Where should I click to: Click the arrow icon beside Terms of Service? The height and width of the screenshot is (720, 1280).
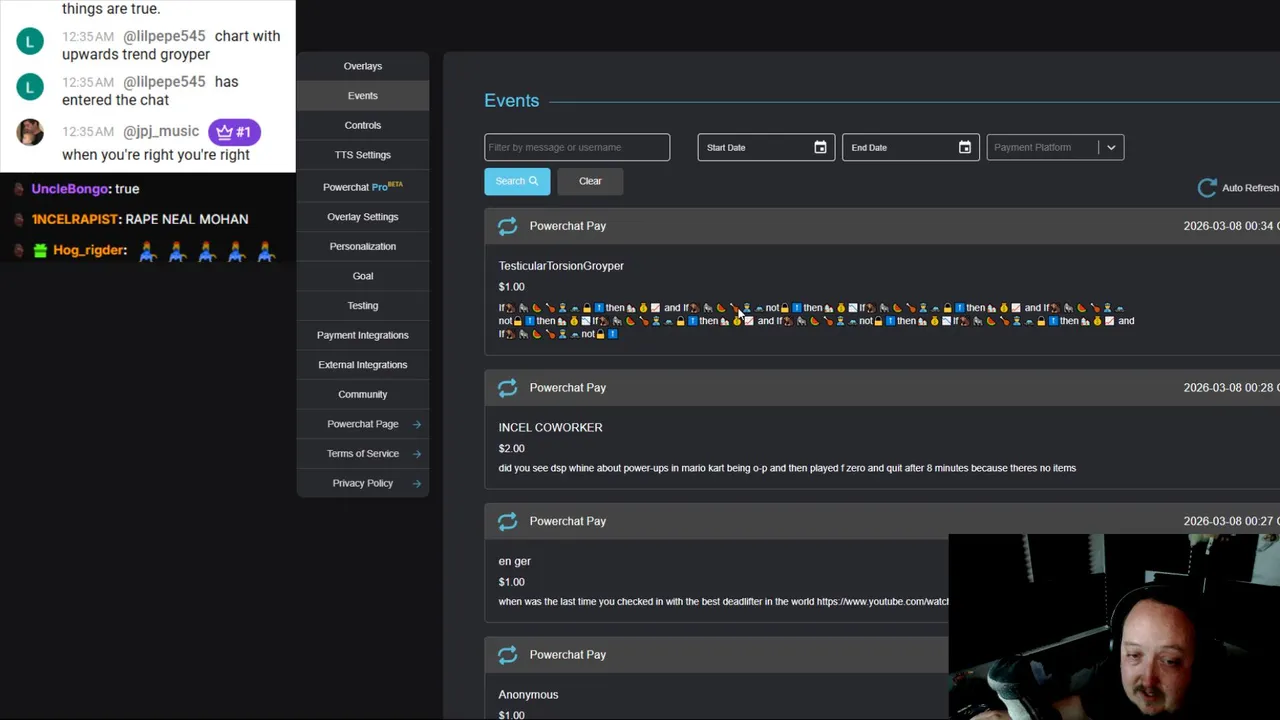click(417, 454)
